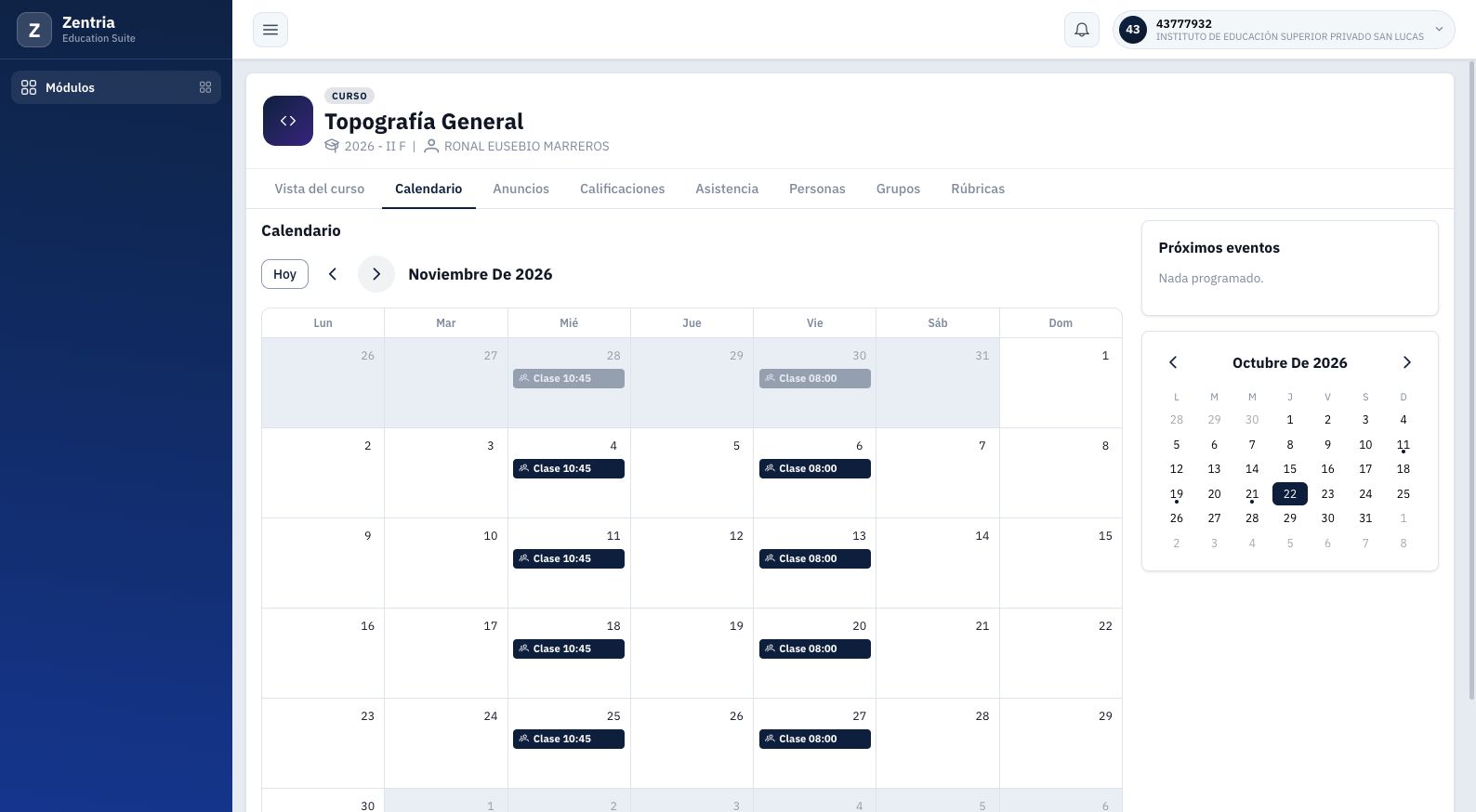Viewport: 1476px width, 812px height.
Task: Open greyed Clase 08:00 event on October 30
Action: click(815, 378)
